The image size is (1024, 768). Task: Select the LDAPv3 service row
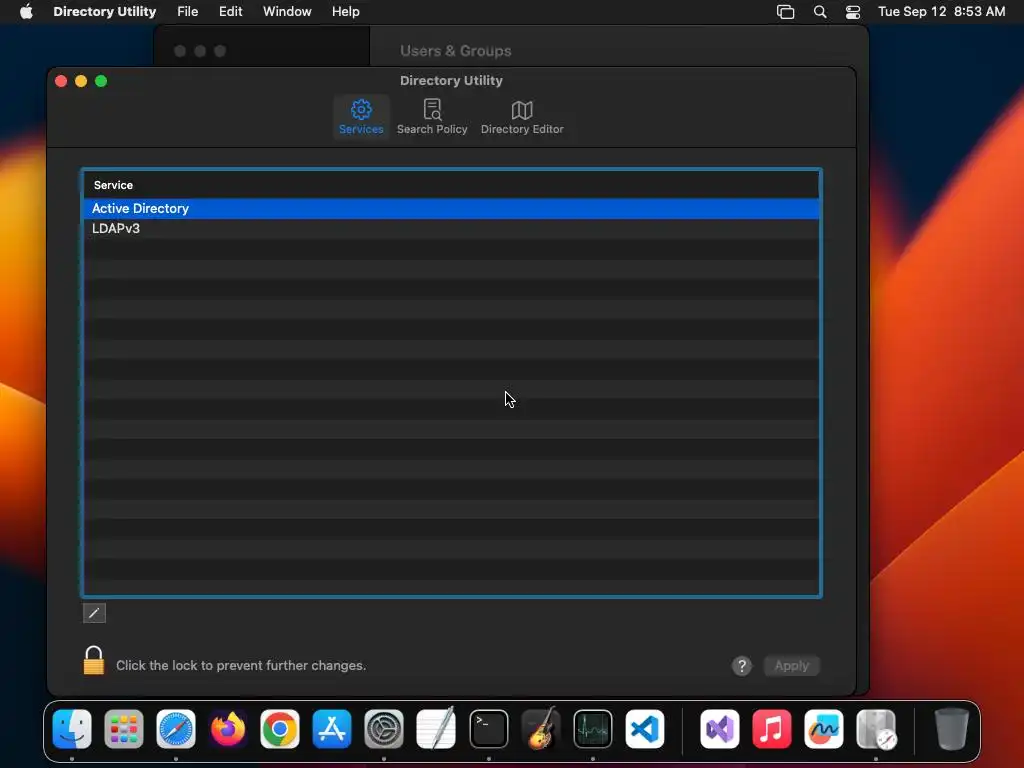451,229
